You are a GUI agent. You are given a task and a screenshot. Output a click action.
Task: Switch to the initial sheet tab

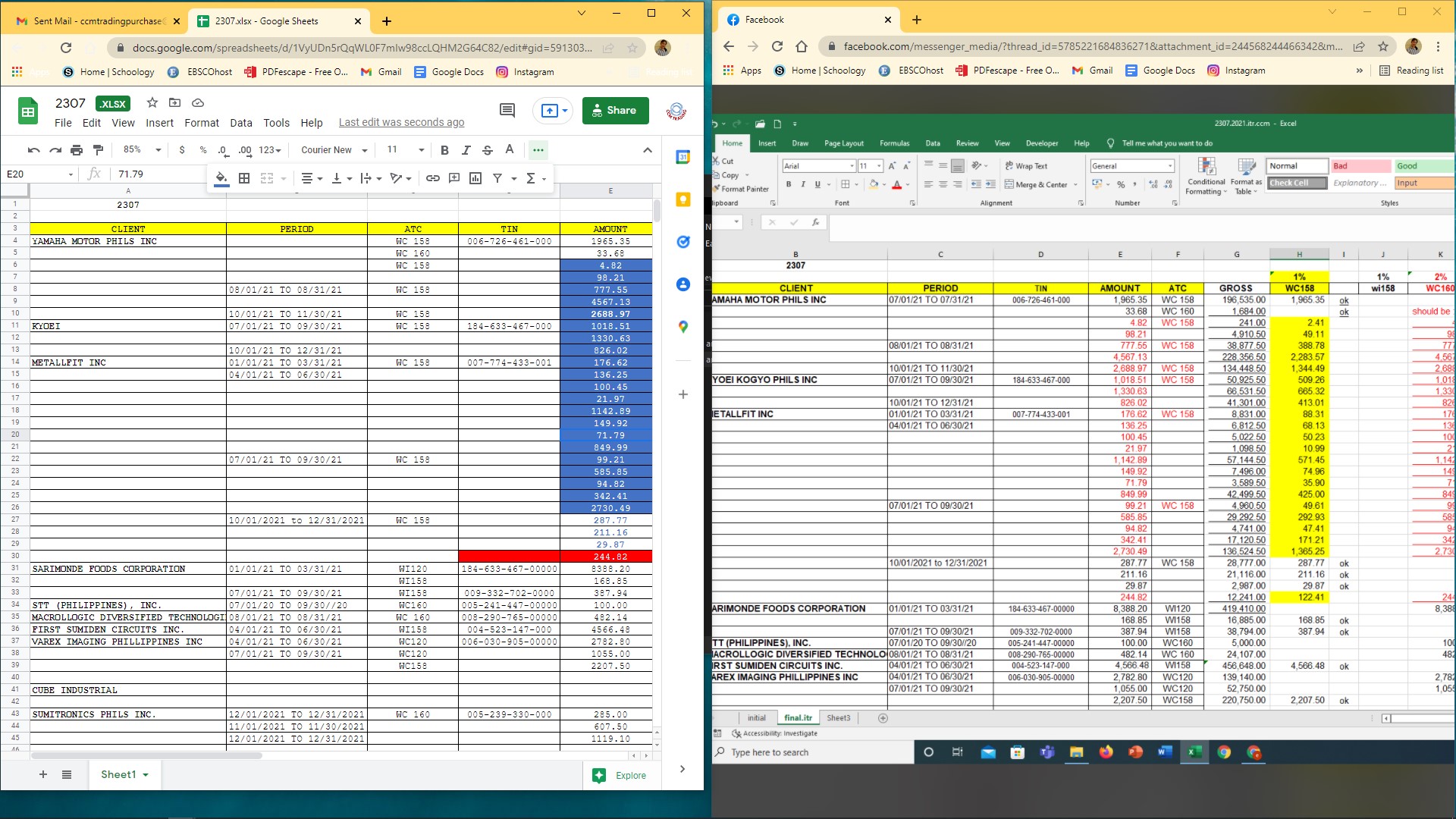point(756,717)
